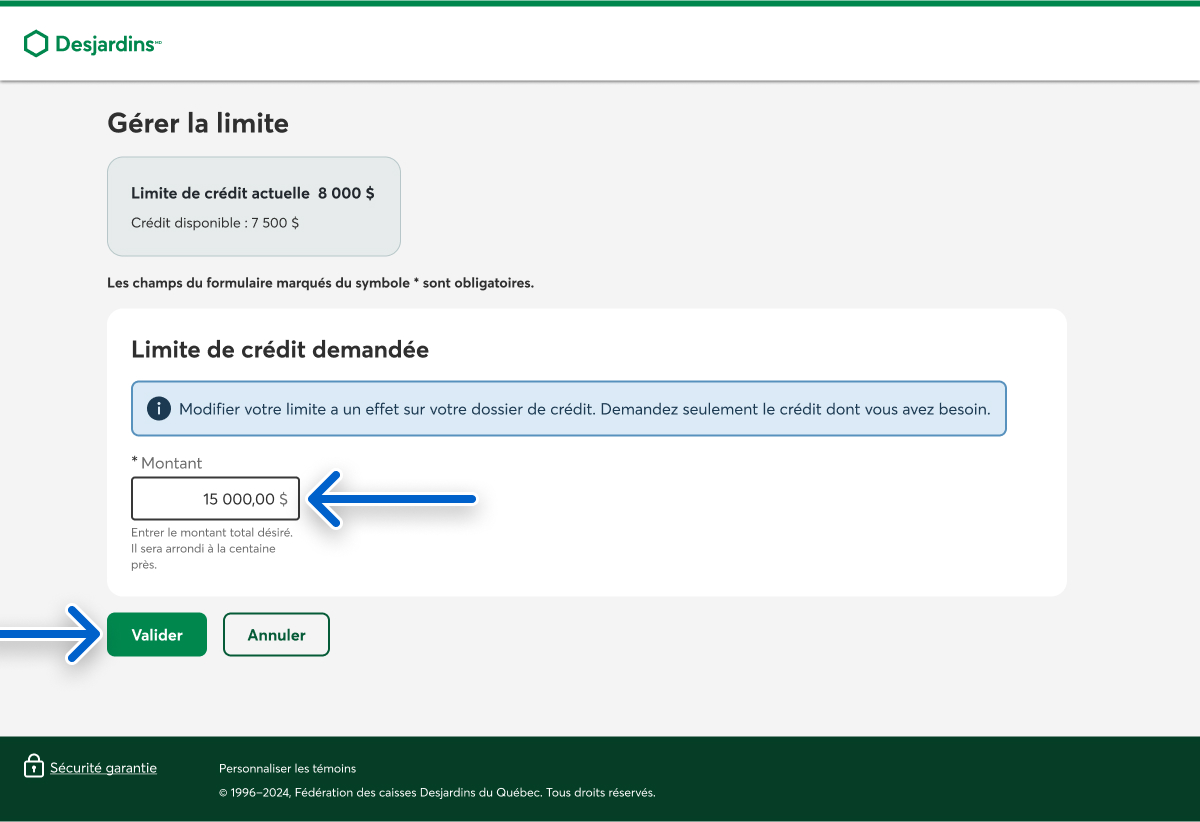Click the blue info circle icon
This screenshot has width=1200, height=822.
tap(158, 409)
